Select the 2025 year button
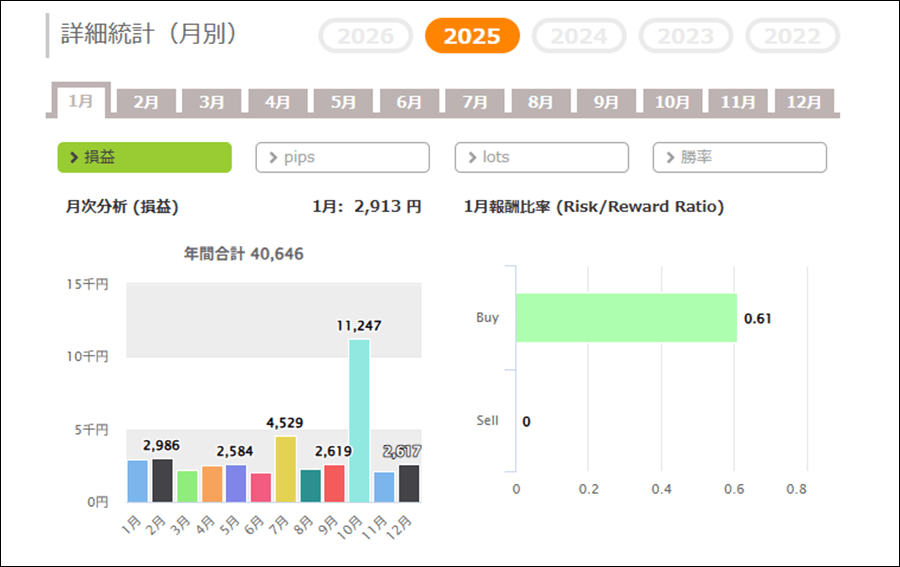This screenshot has height=567, width=900. coord(472,36)
